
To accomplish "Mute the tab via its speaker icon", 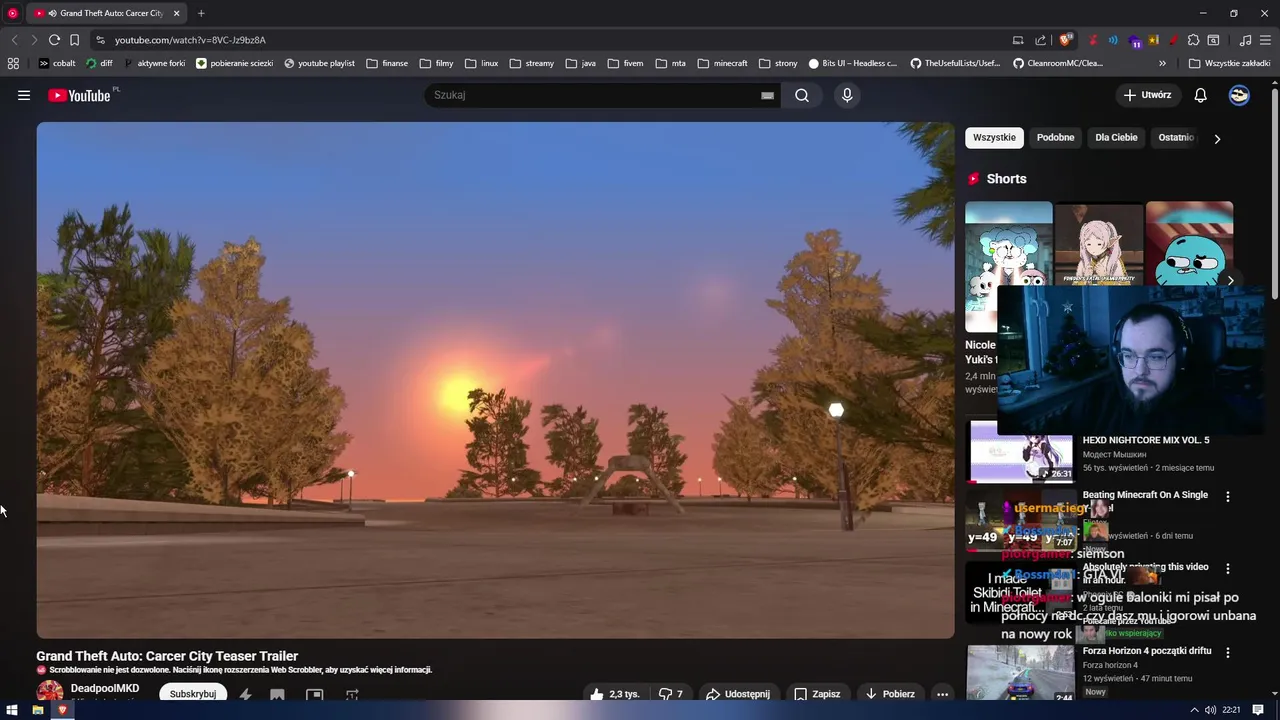I will tap(52, 13).
